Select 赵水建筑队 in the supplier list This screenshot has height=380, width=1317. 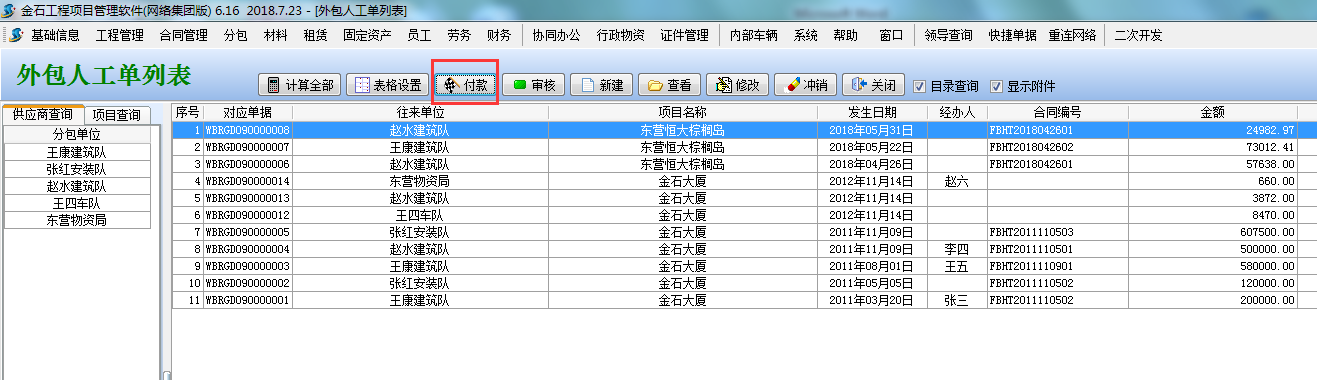77,186
